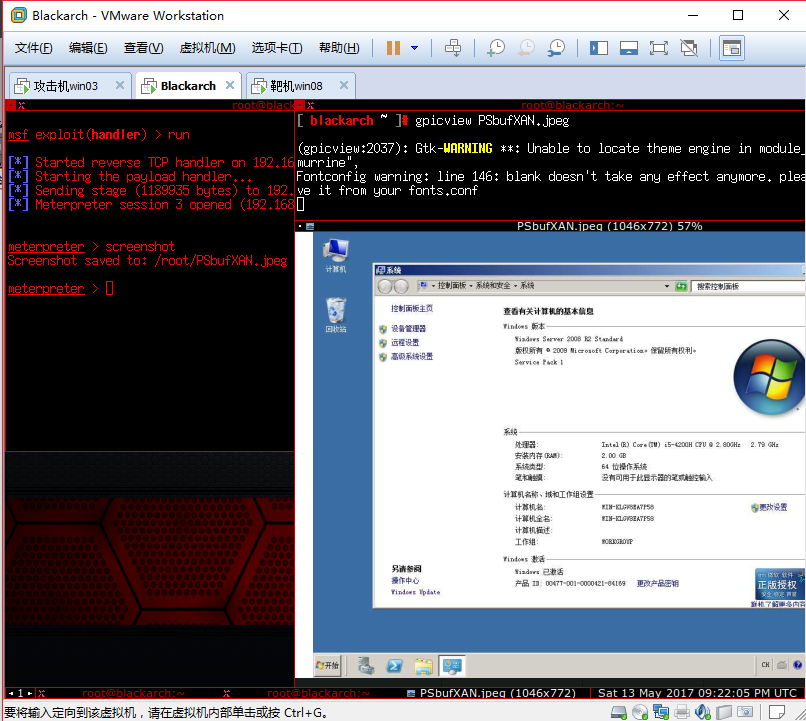Click the 操作中心 link

(405, 580)
